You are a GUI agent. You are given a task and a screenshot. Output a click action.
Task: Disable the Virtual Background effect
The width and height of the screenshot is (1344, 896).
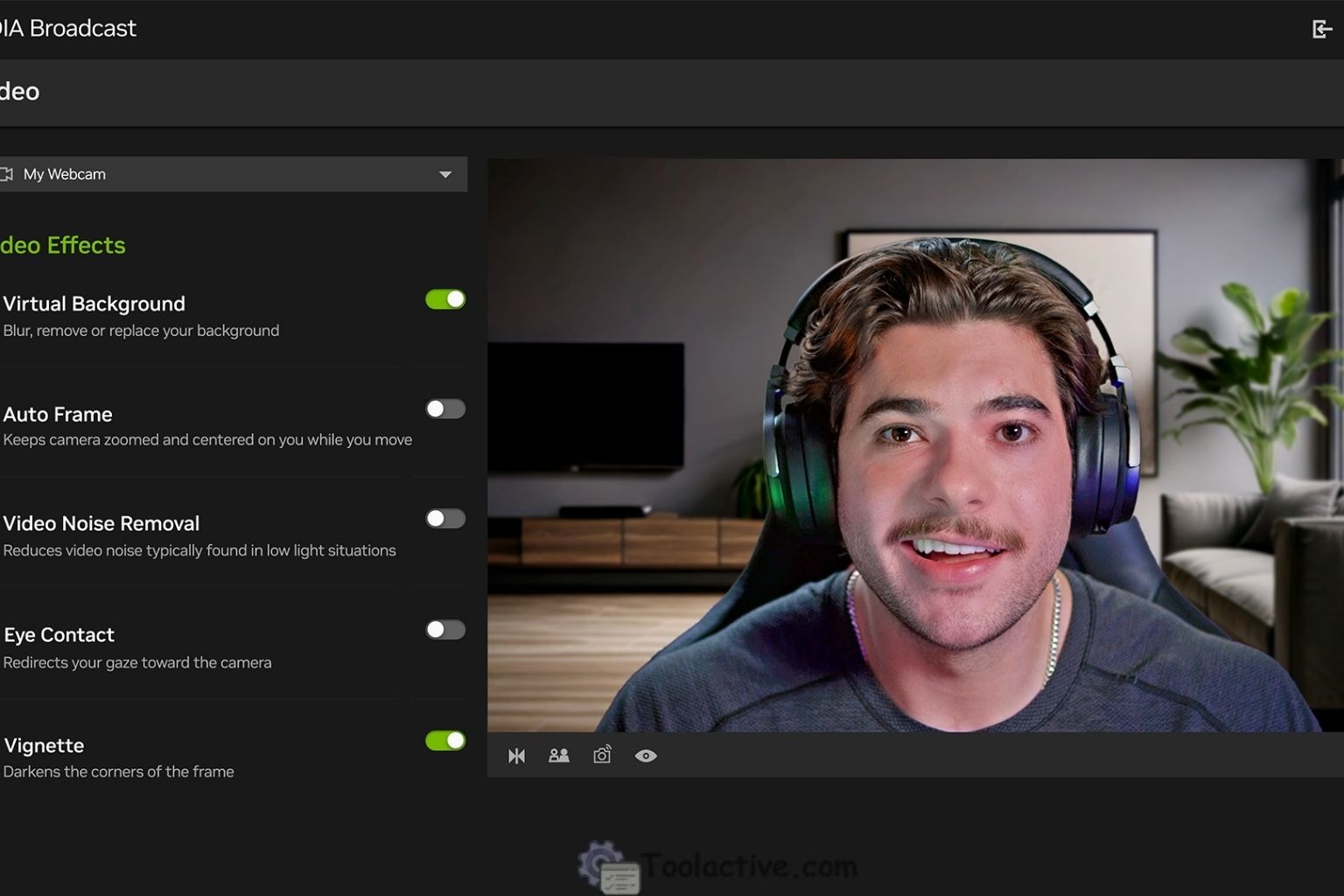(x=444, y=298)
